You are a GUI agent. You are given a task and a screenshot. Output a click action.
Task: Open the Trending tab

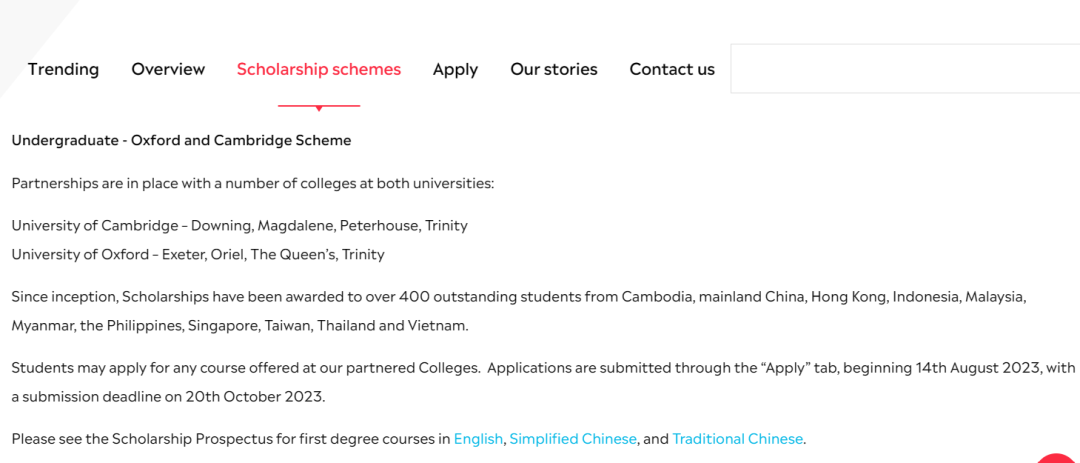click(x=63, y=69)
